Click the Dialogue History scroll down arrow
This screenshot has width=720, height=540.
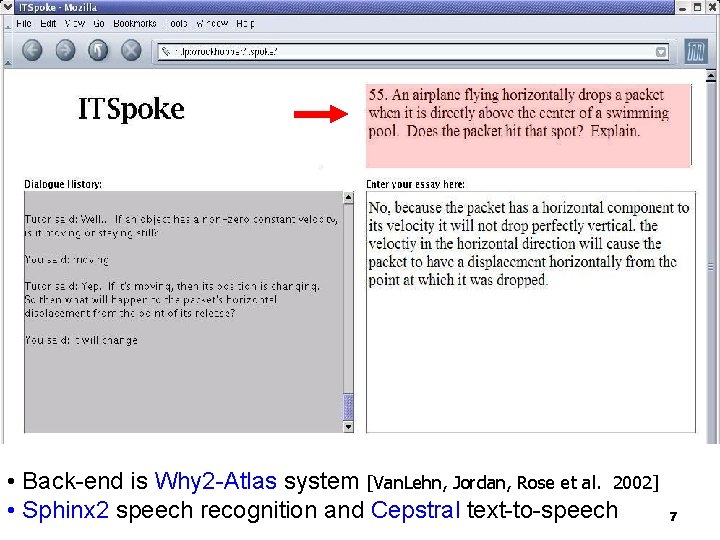tap(349, 427)
